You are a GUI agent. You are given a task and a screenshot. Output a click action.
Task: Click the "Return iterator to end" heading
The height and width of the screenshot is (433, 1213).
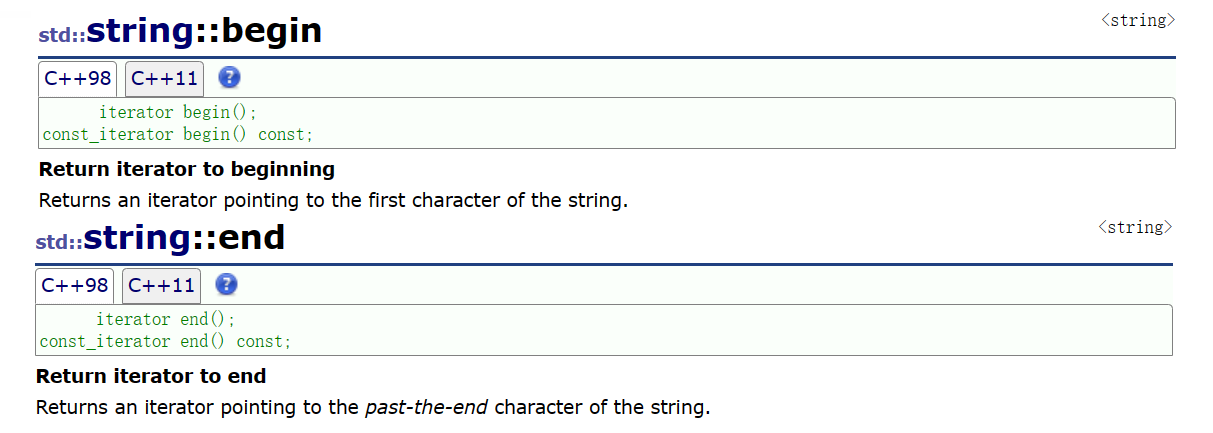click(151, 377)
